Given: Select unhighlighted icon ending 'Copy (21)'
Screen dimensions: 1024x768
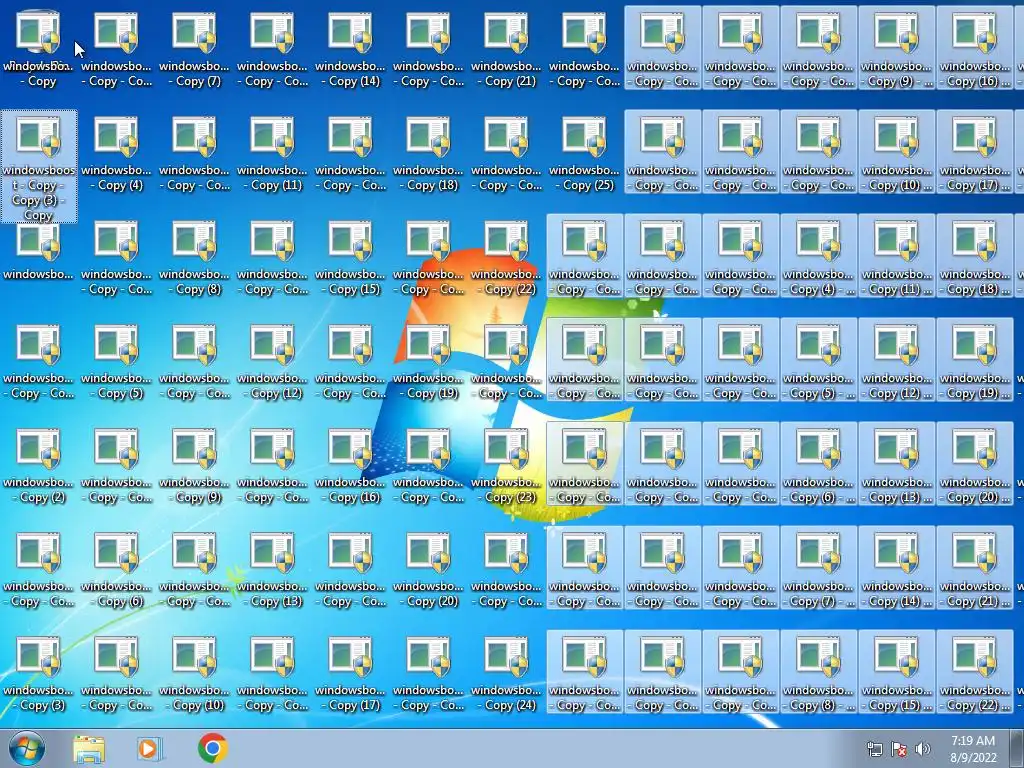Looking at the screenshot, I should (x=506, y=50).
